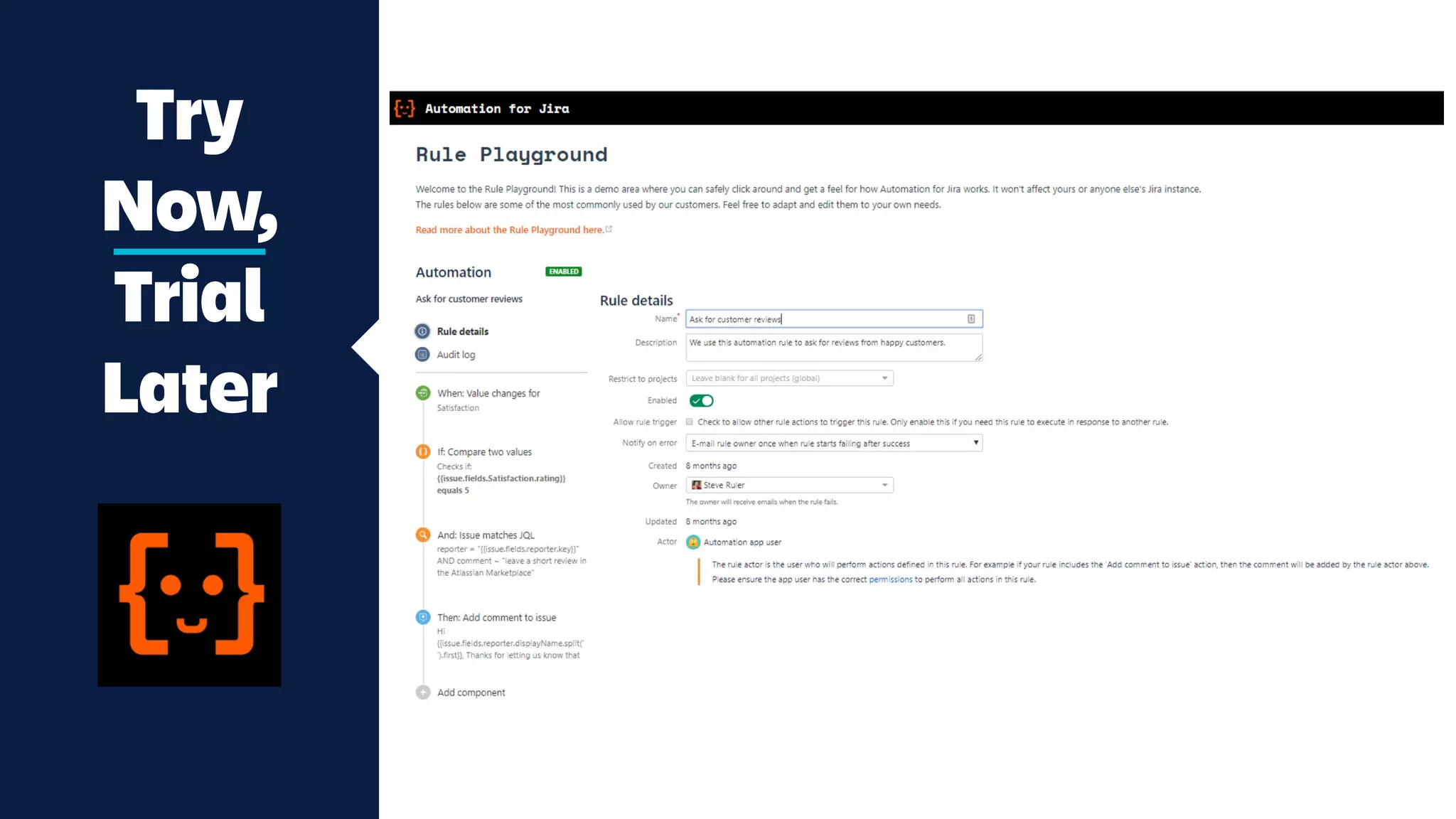Select the Rule details circle icon
The height and width of the screenshot is (819, 1456).
click(x=422, y=331)
